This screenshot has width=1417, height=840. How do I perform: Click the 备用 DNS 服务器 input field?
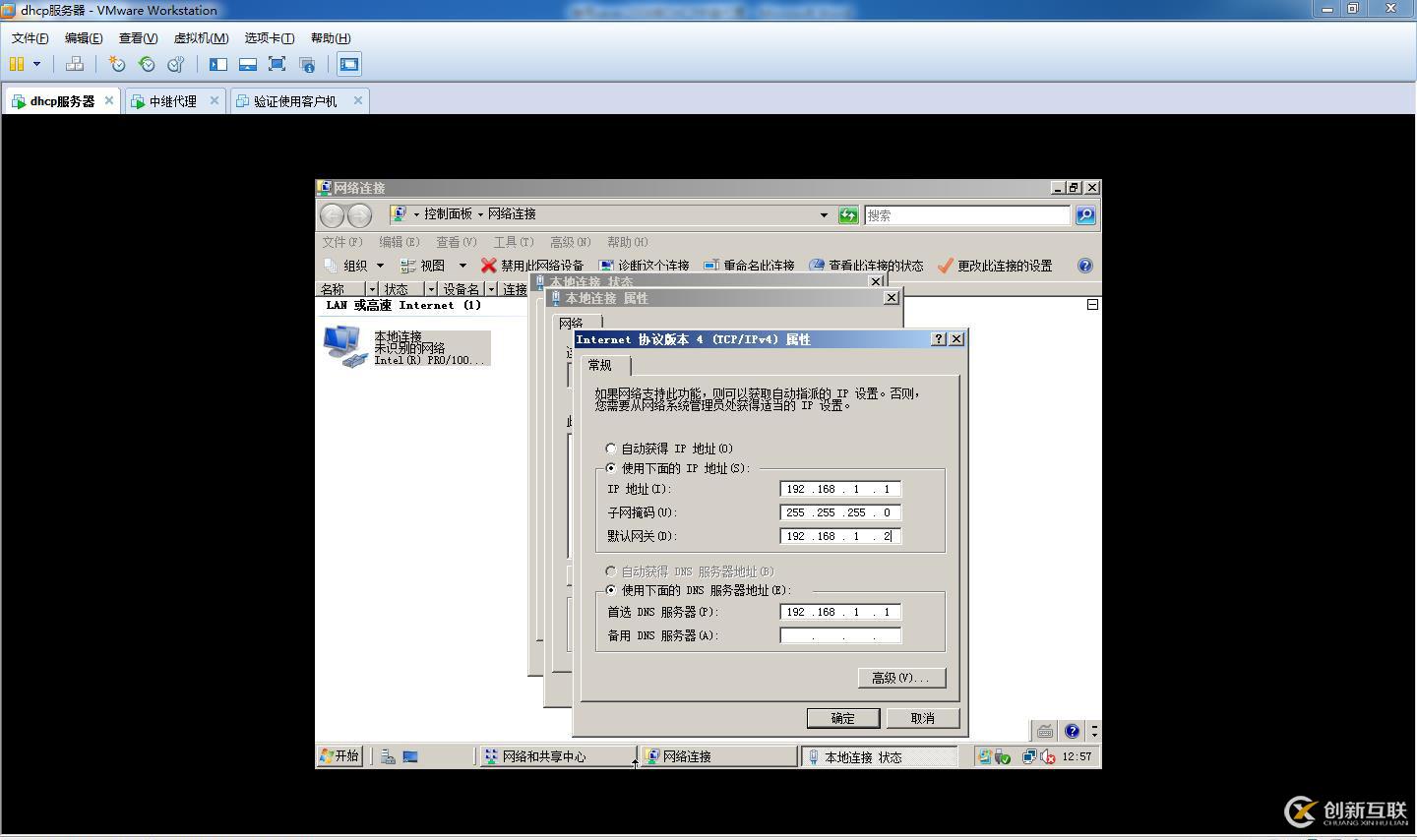click(839, 634)
